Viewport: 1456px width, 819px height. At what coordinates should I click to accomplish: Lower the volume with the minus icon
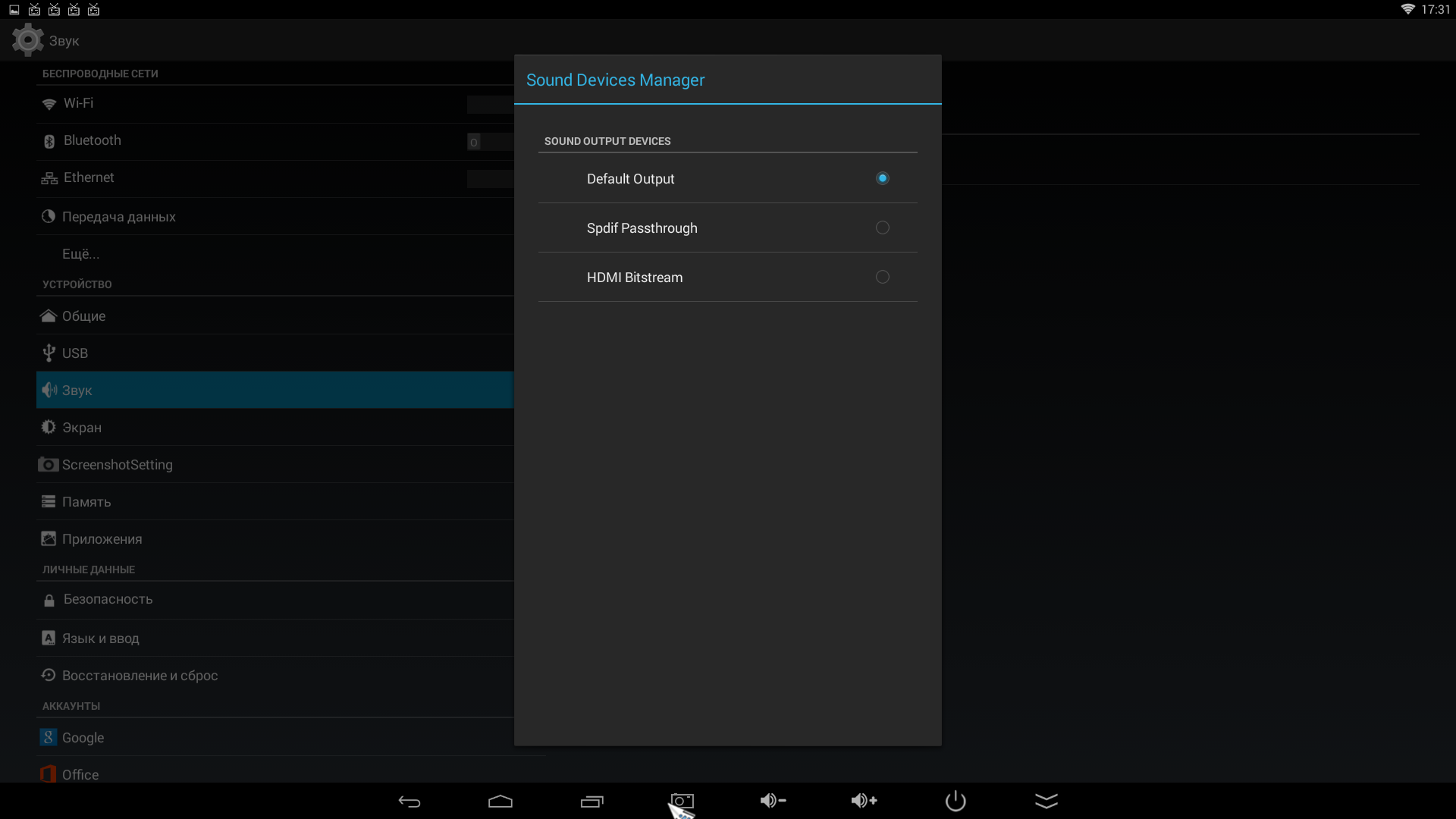click(x=773, y=801)
